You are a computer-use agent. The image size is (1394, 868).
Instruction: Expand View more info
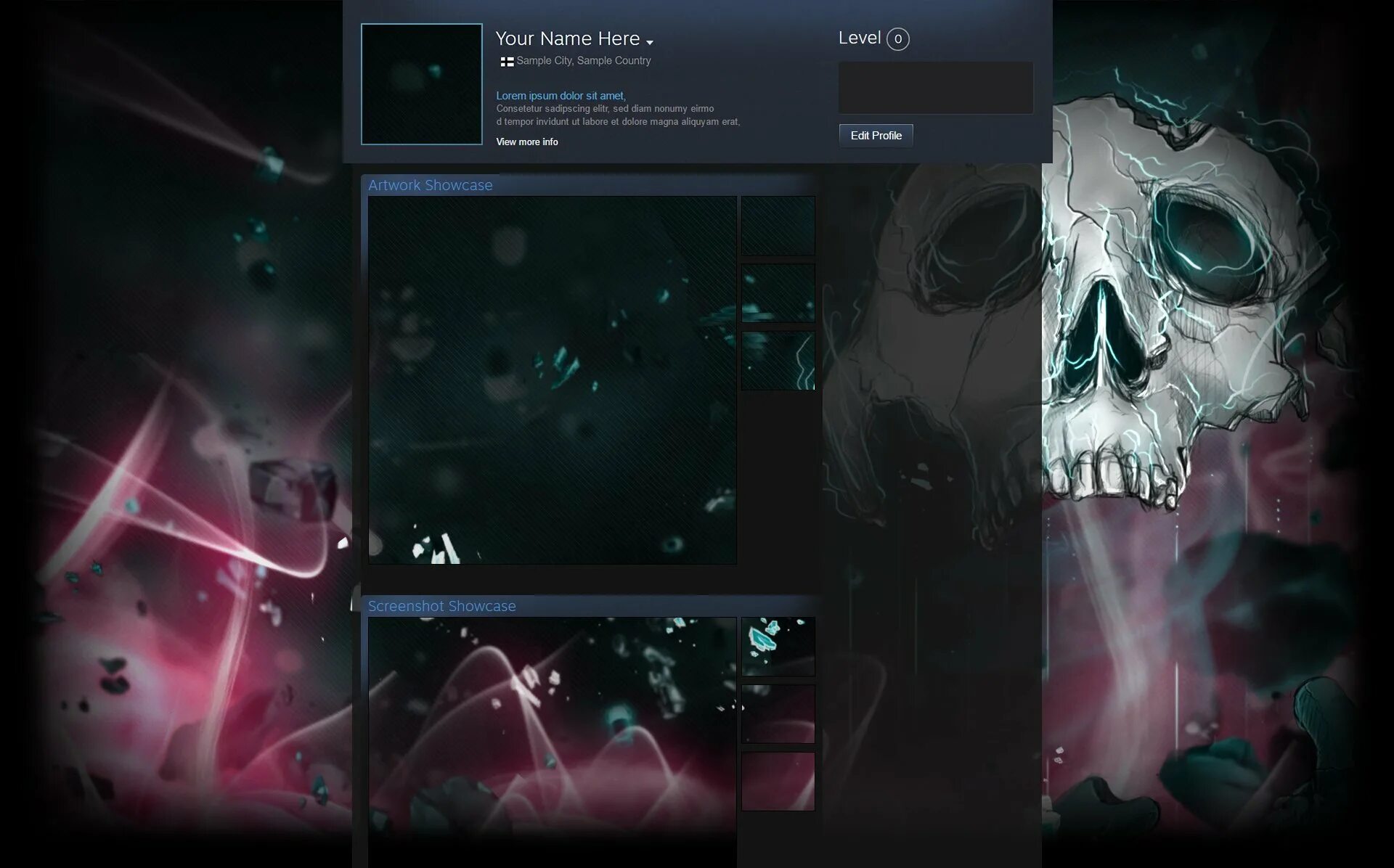(527, 142)
